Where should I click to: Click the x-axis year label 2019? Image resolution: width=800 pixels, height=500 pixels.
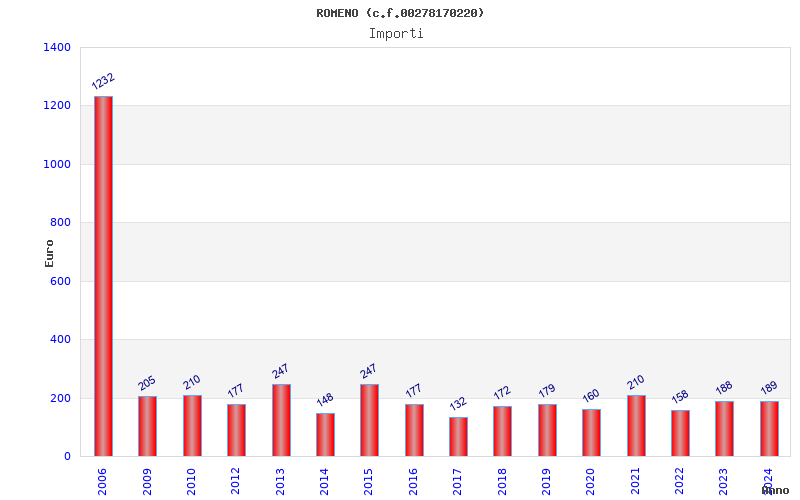(546, 482)
